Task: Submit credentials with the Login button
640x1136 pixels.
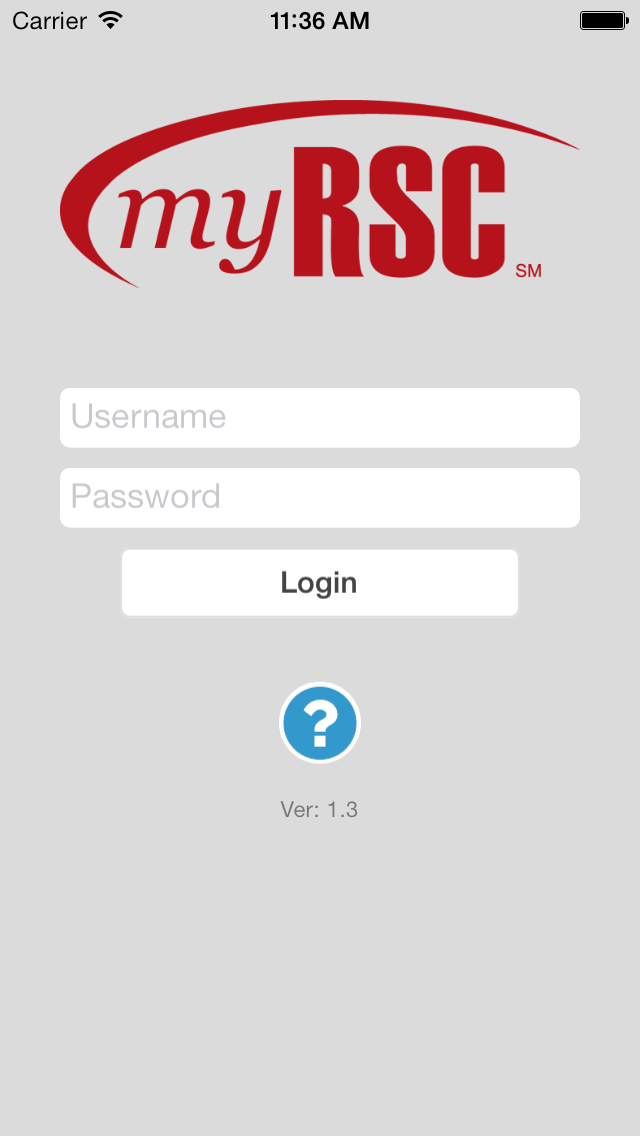Action: tap(320, 583)
